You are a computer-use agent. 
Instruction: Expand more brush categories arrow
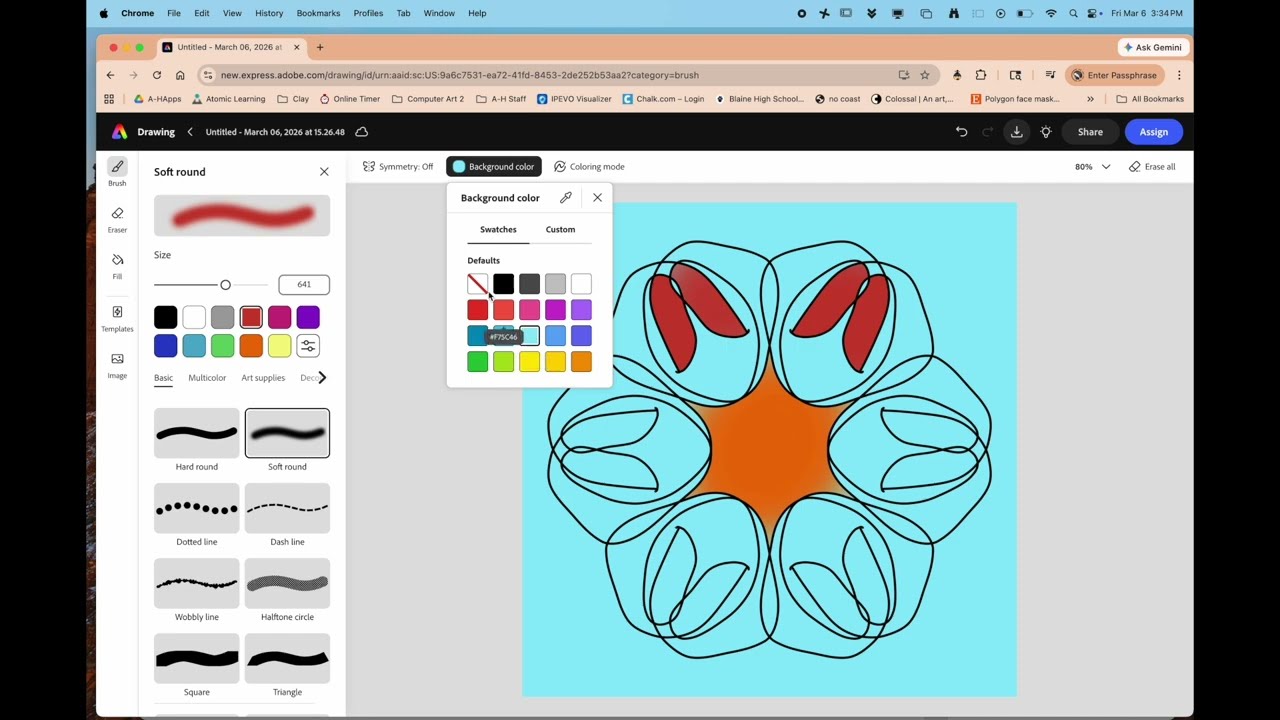click(x=321, y=377)
